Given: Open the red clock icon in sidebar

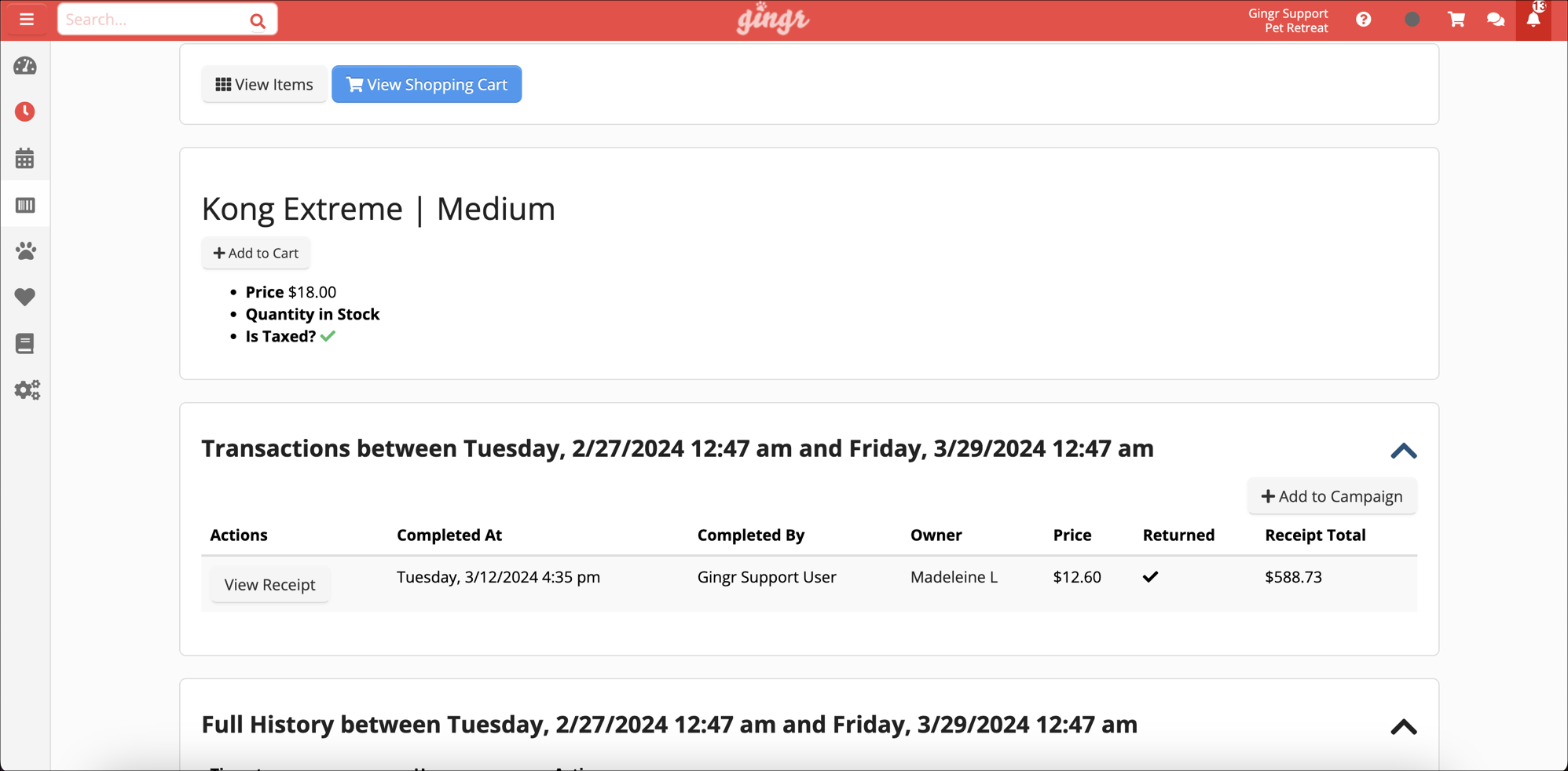Looking at the screenshot, I should [25, 111].
